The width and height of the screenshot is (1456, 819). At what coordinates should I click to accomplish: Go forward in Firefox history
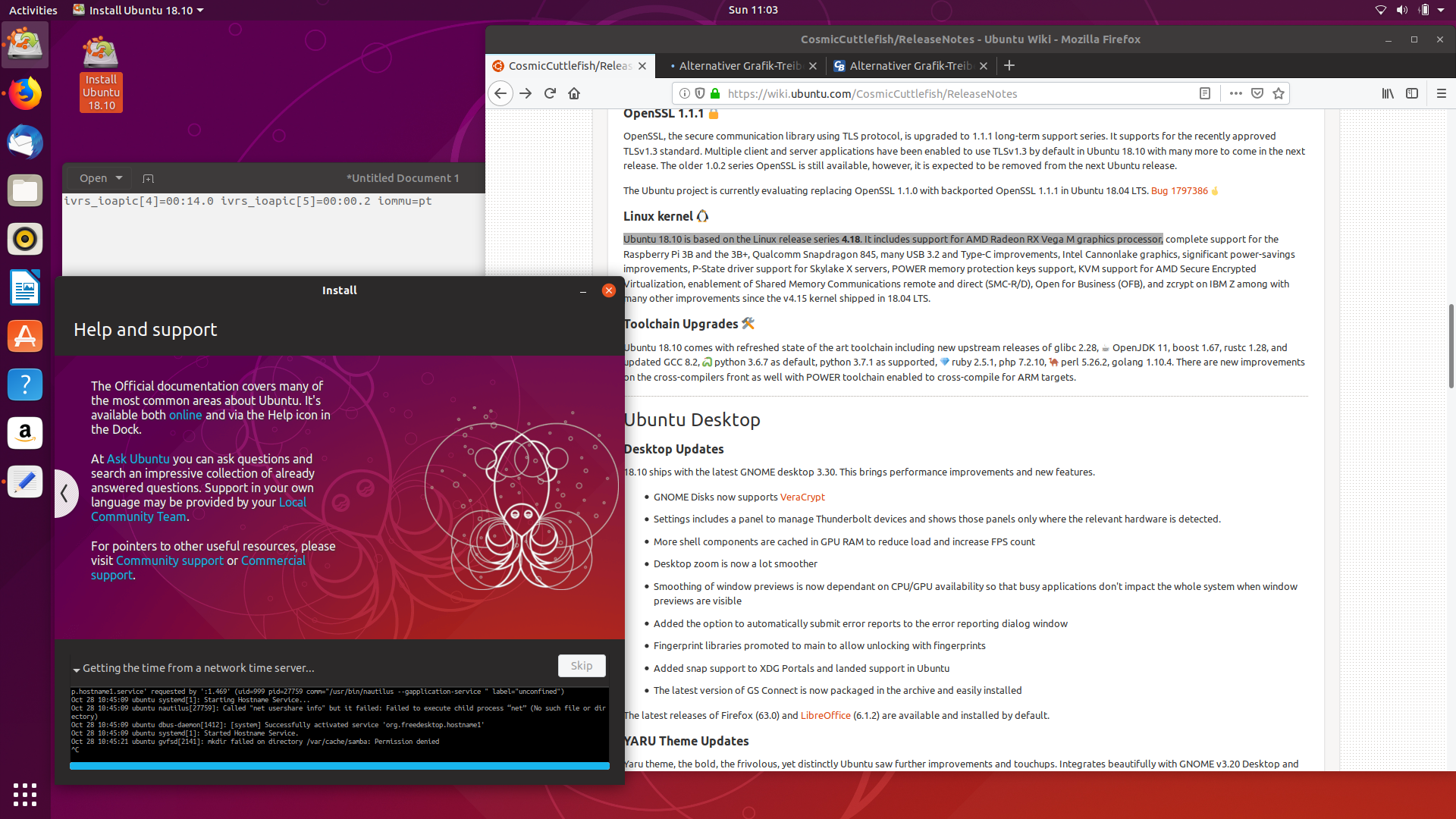[x=526, y=93]
